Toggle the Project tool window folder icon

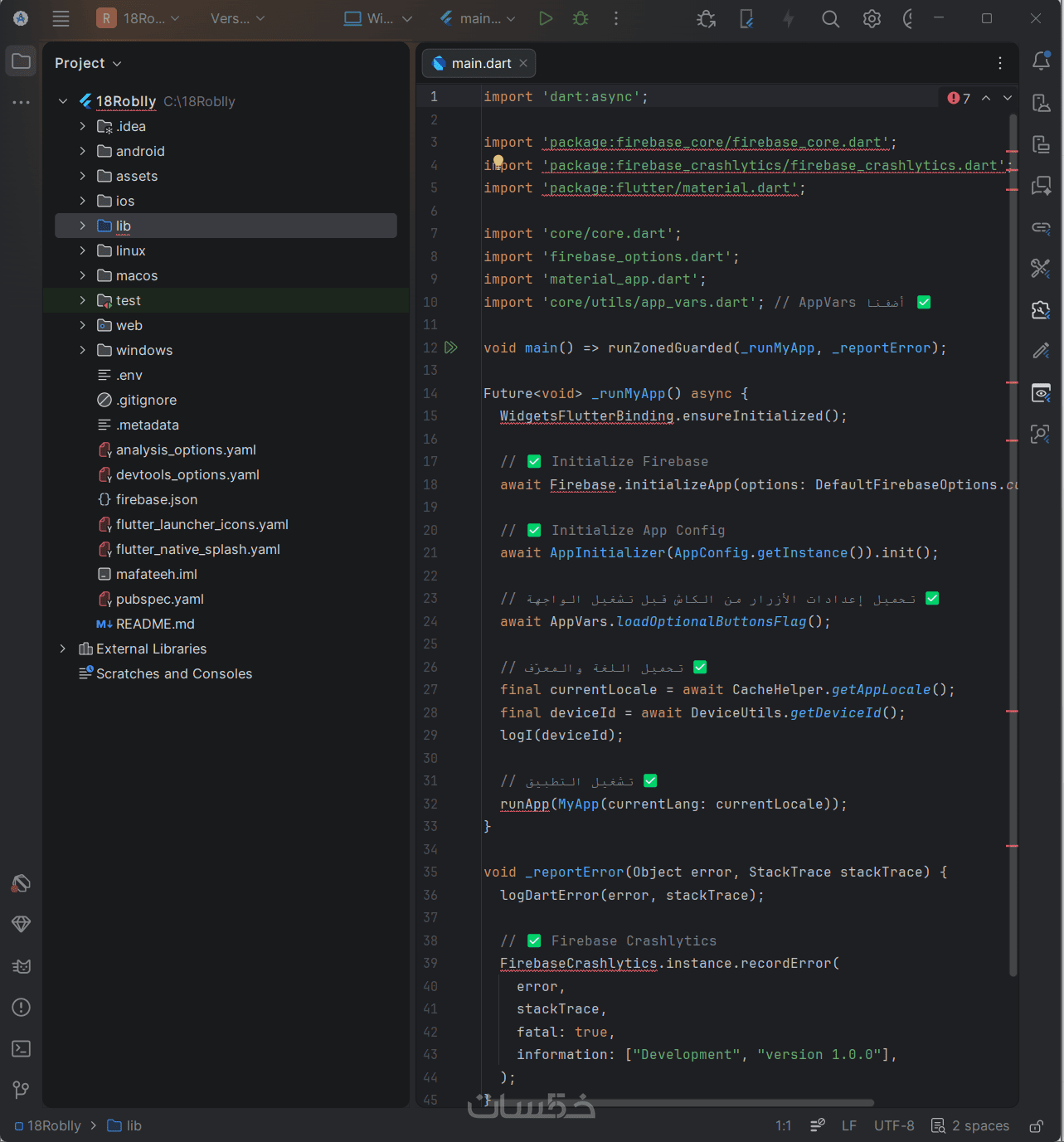click(22, 61)
